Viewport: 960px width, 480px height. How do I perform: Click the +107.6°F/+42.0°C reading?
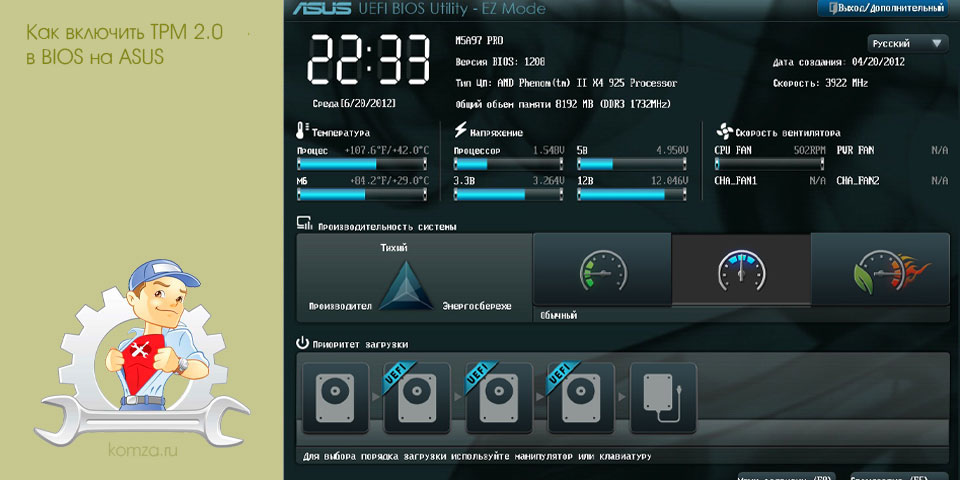(386, 150)
